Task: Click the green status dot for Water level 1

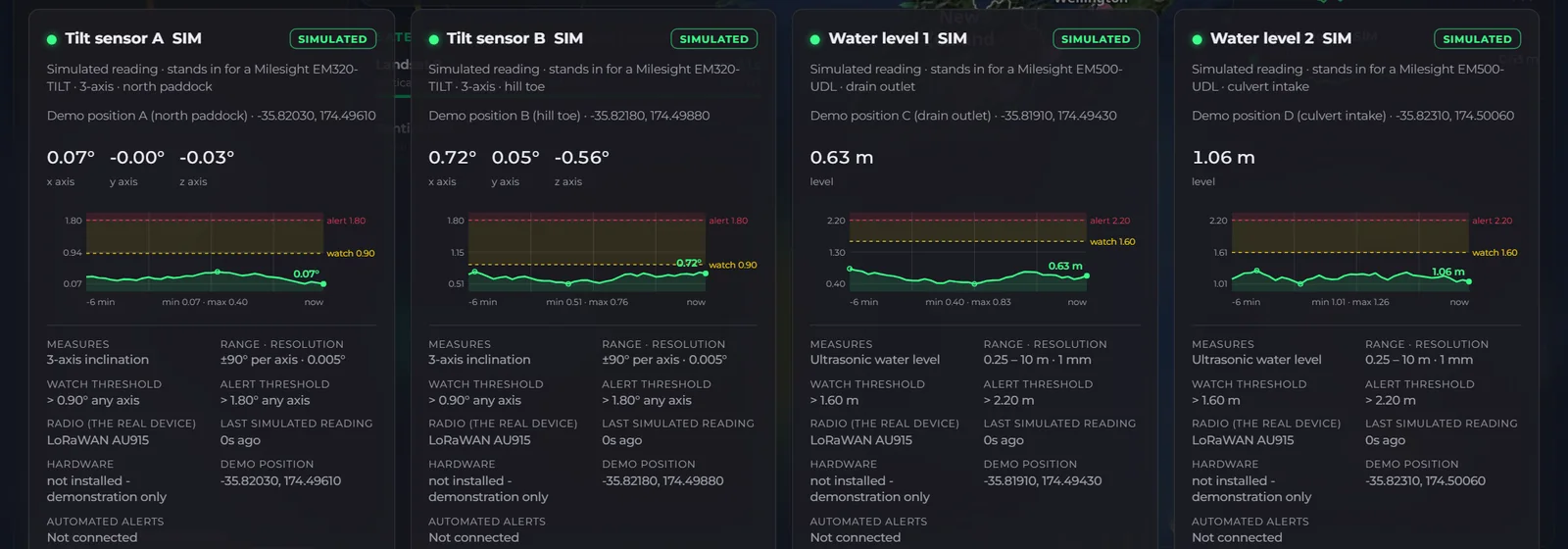Action: [815, 40]
